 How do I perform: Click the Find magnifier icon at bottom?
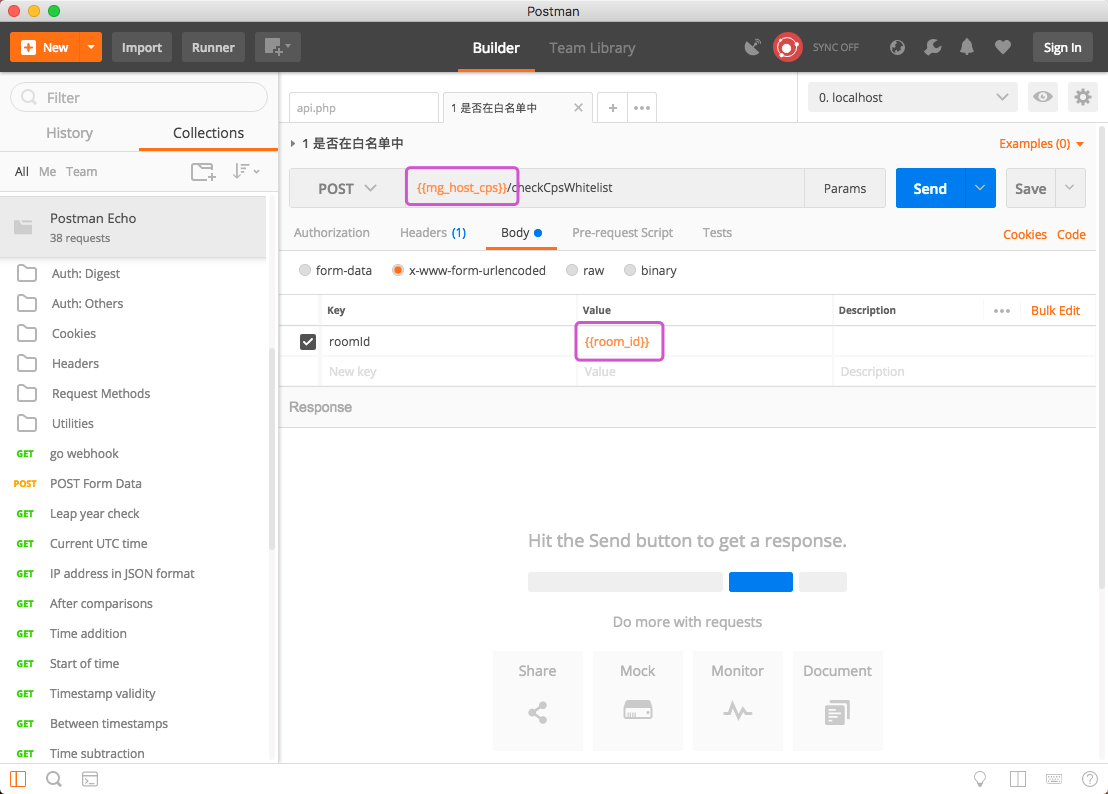(x=54, y=779)
